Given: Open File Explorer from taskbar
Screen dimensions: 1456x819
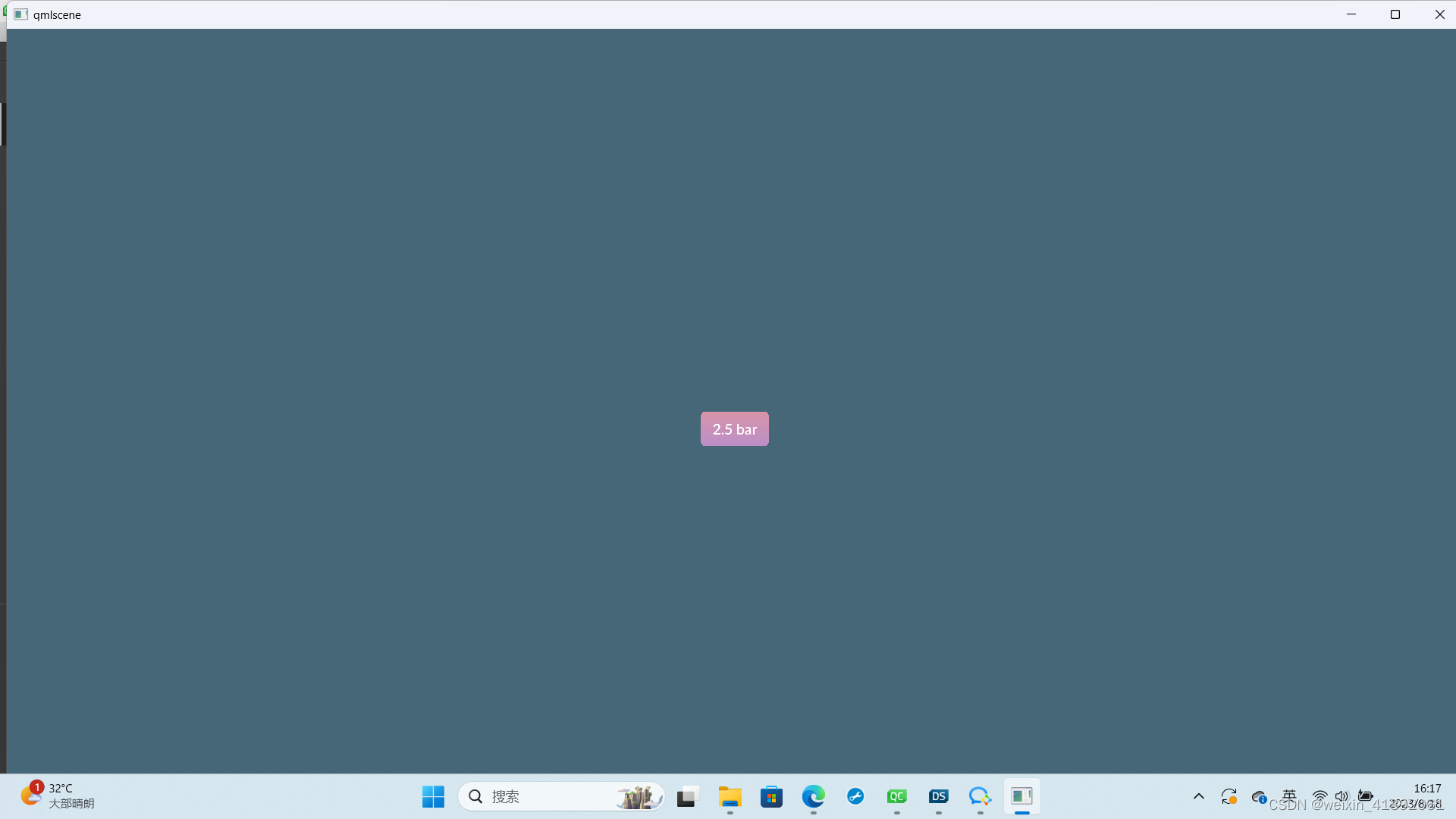Looking at the screenshot, I should click(730, 796).
